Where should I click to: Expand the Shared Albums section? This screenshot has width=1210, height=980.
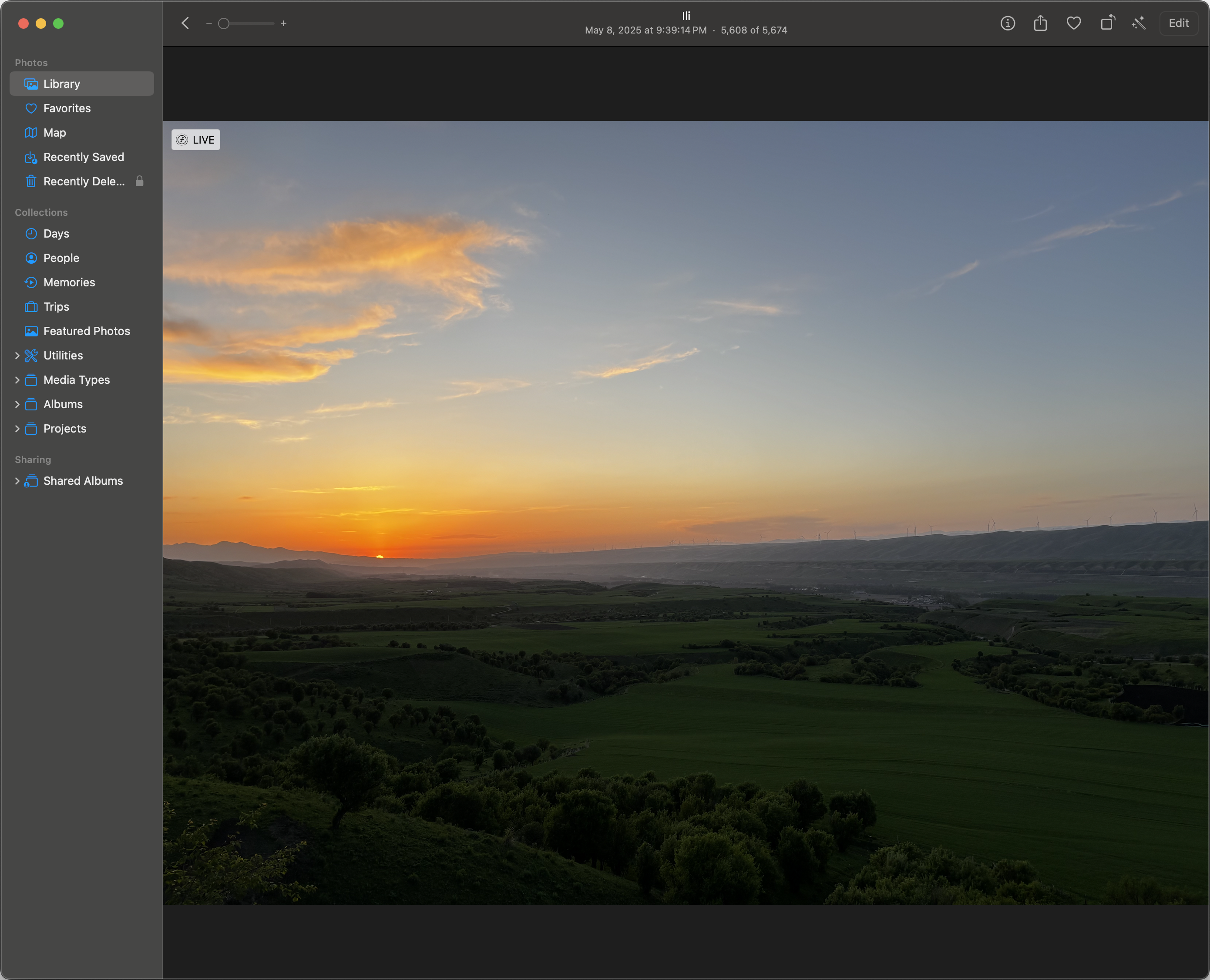pyautogui.click(x=17, y=481)
